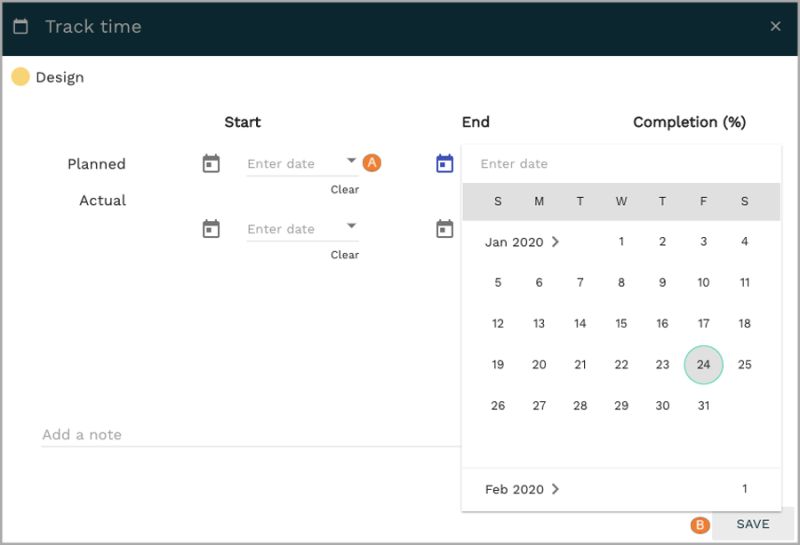Pick January 25 in the calendar
This screenshot has width=800, height=545.
tap(744, 364)
